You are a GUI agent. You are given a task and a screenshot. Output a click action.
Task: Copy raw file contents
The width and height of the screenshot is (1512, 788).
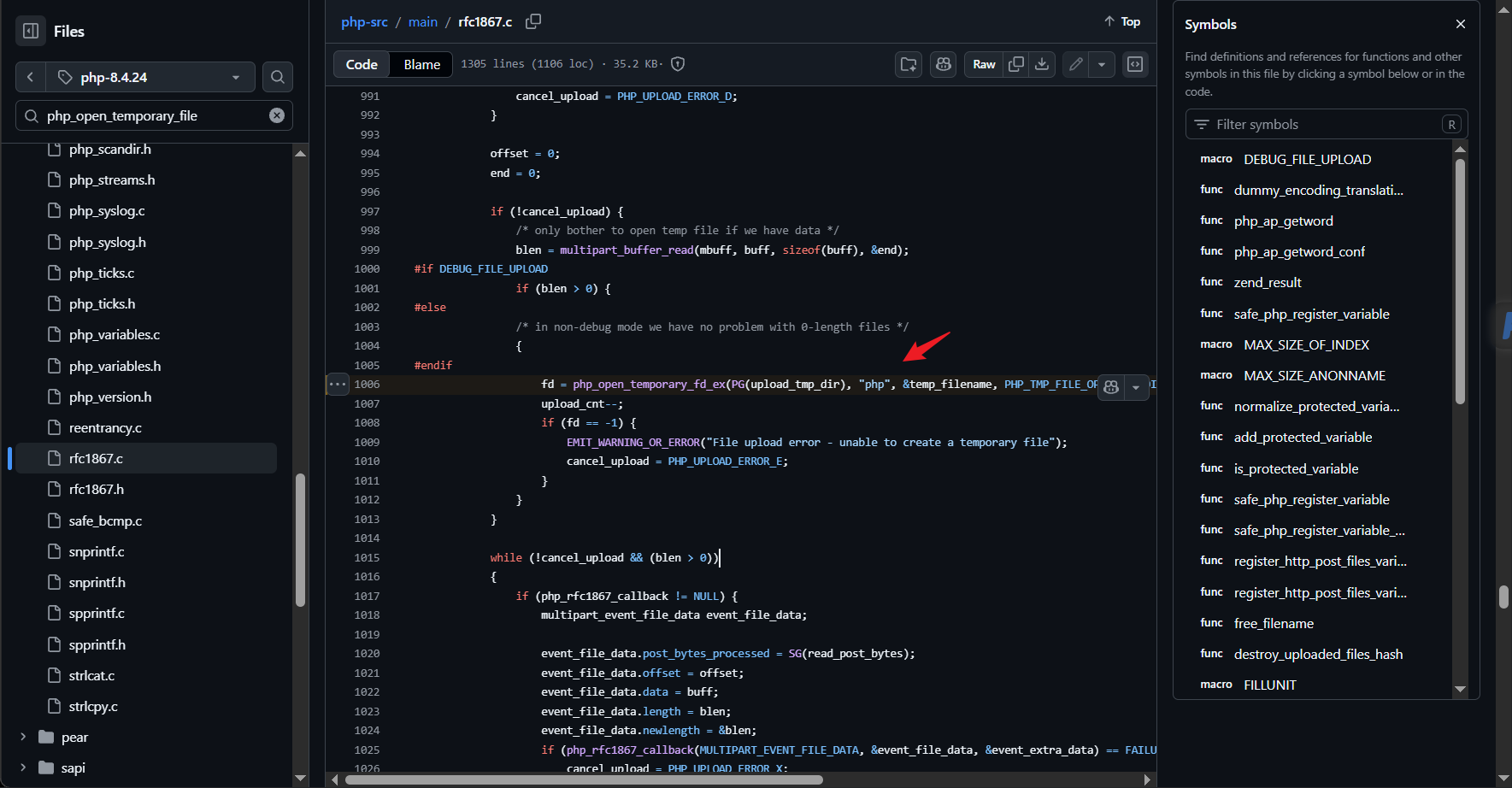pos(1016,64)
